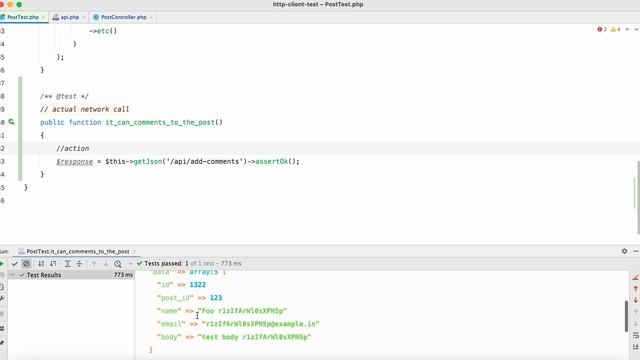
Task: Hide the Run tool window
Action: pyautogui.click(x=636, y=251)
